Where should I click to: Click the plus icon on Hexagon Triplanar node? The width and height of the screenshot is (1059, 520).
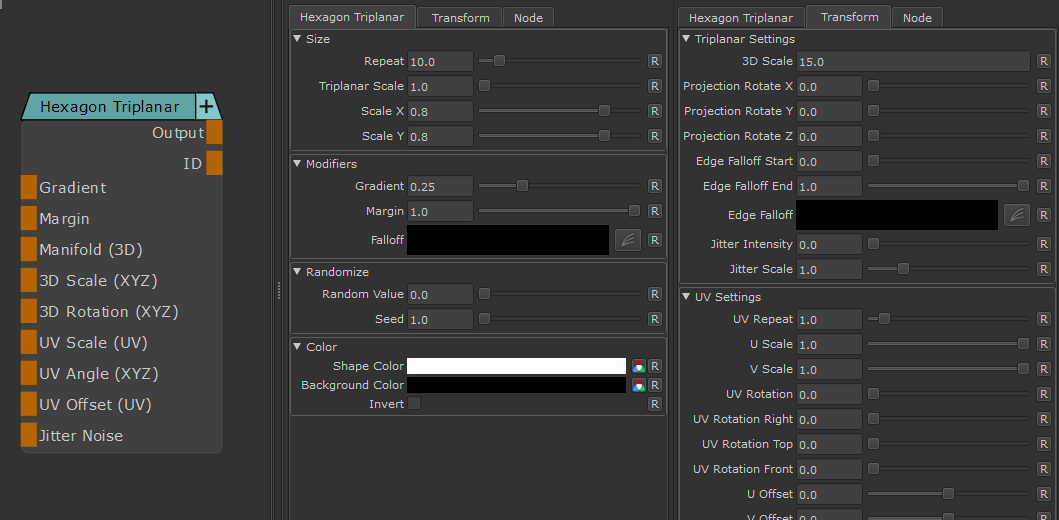(x=206, y=106)
